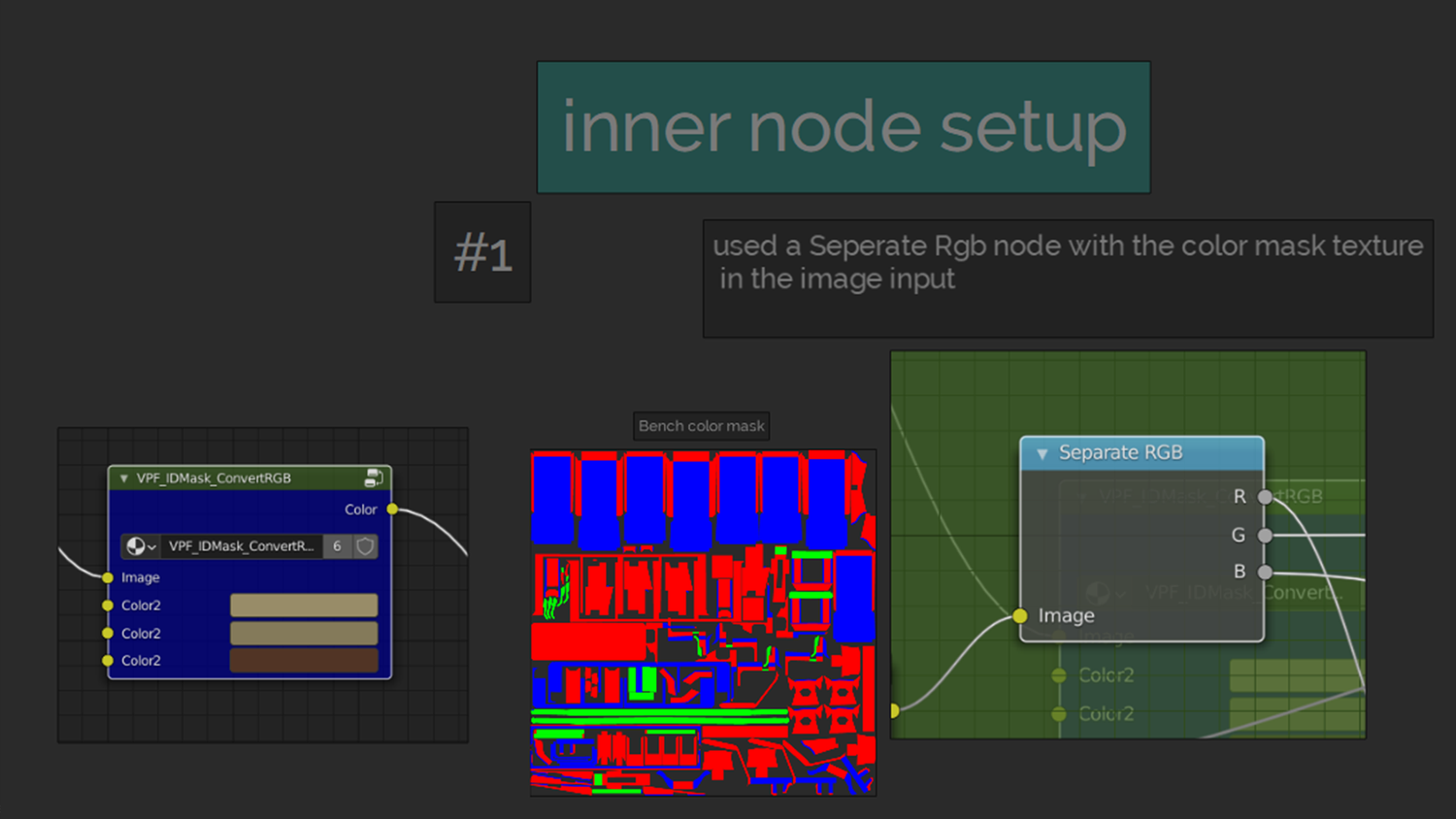1456x819 pixels.
Task: Click the Bench color mask texture thumbnail
Action: [703, 623]
